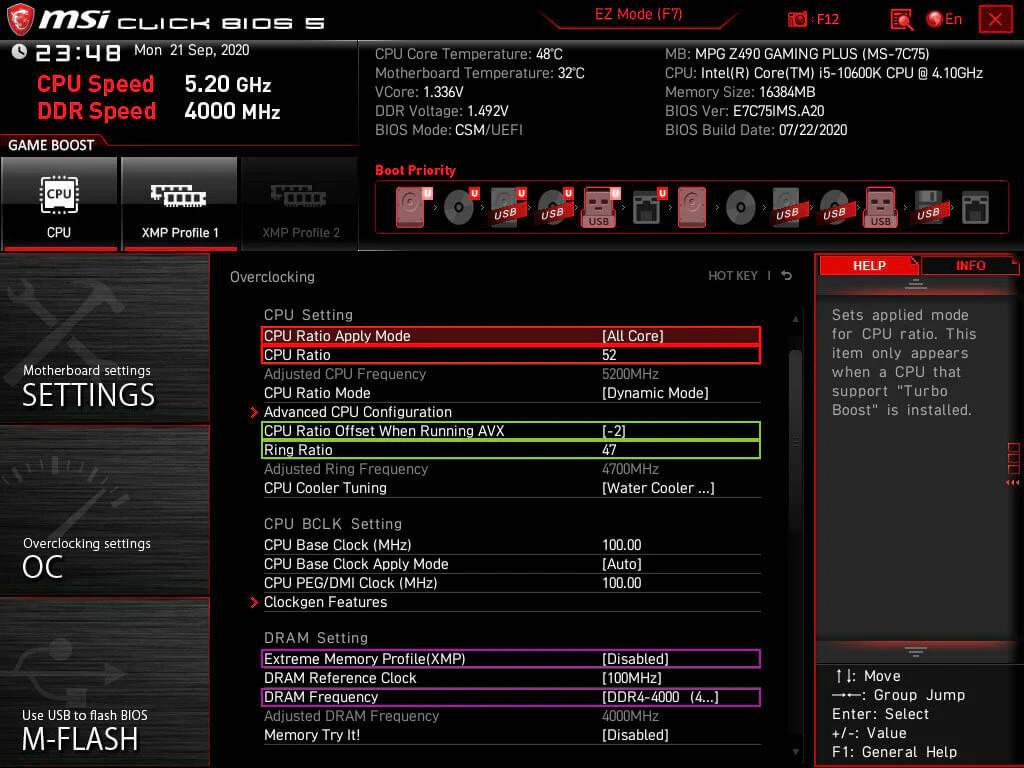Toggle the GAME BOOST CPU button
1024x768 pixels.
59,204
